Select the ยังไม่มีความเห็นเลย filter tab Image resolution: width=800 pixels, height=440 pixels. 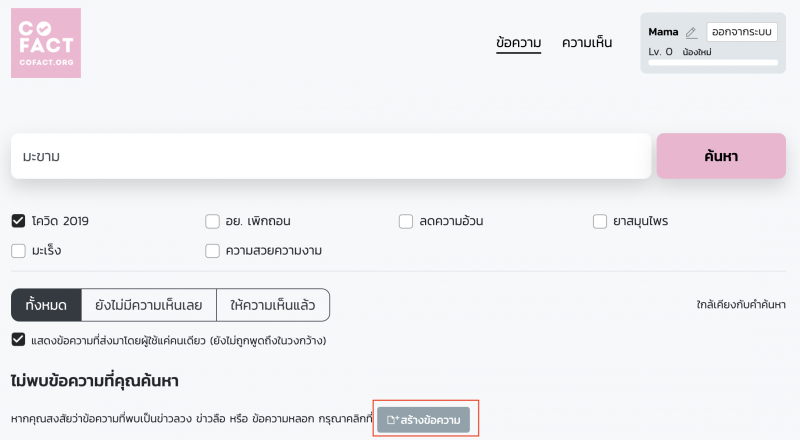click(x=148, y=305)
